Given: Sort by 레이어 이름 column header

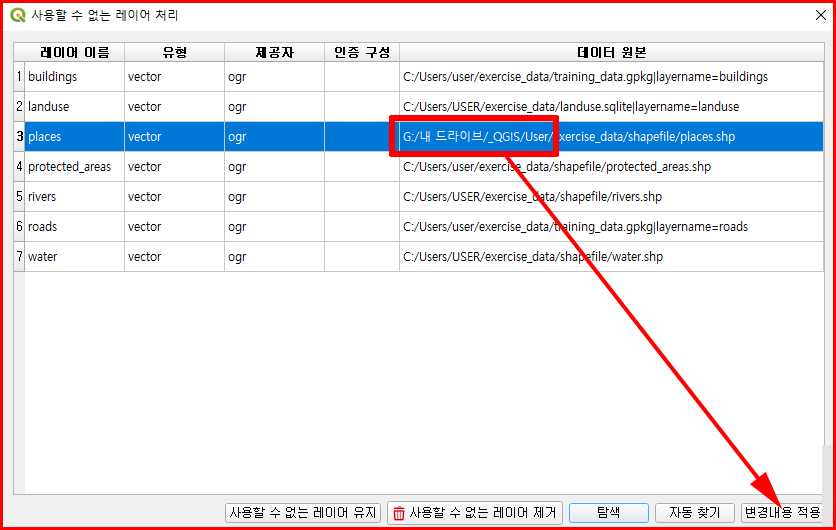Looking at the screenshot, I should pyautogui.click(x=74, y=52).
